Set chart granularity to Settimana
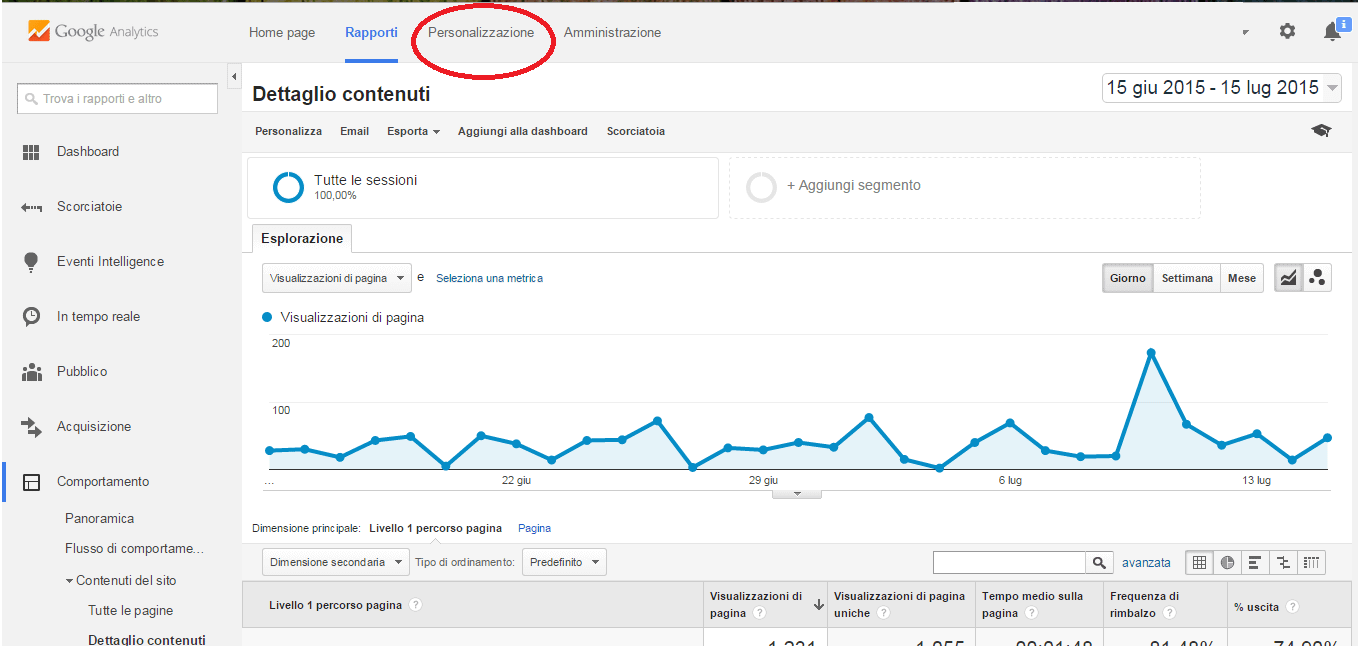 click(1187, 278)
